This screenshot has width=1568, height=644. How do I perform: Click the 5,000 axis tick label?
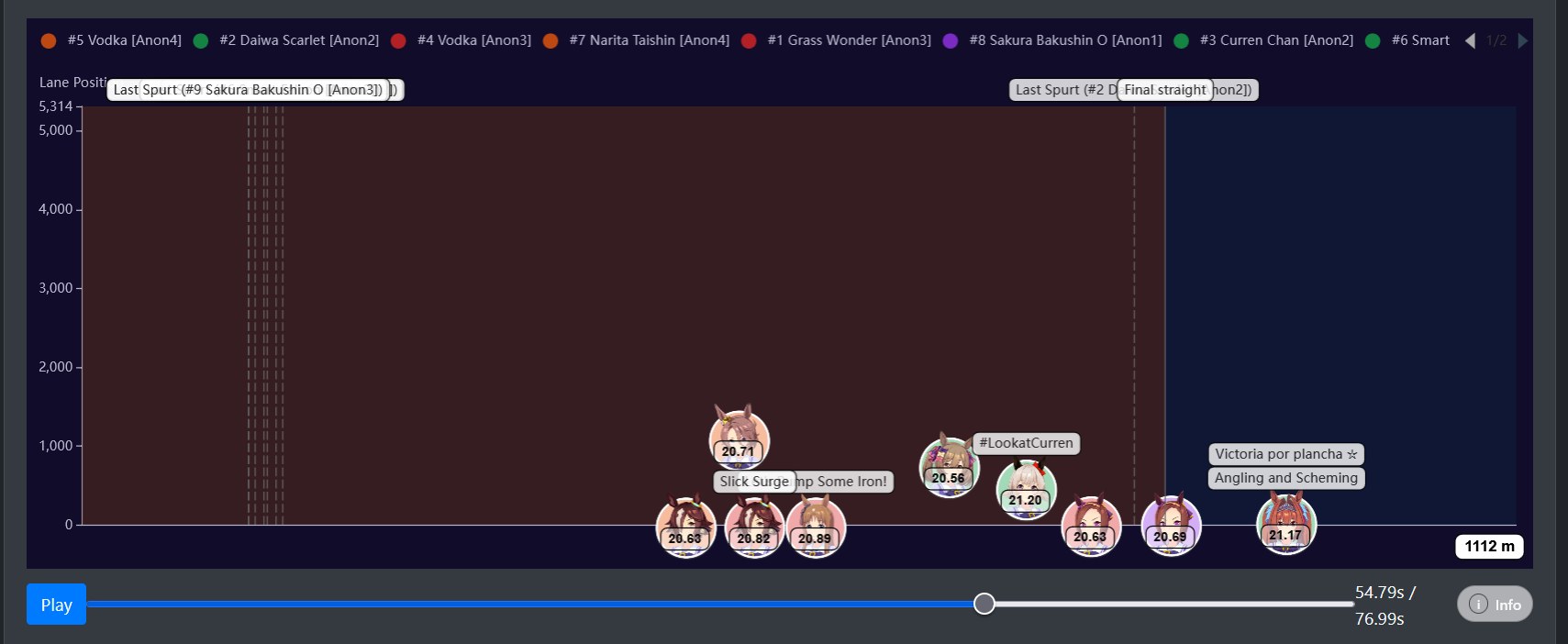[x=55, y=130]
